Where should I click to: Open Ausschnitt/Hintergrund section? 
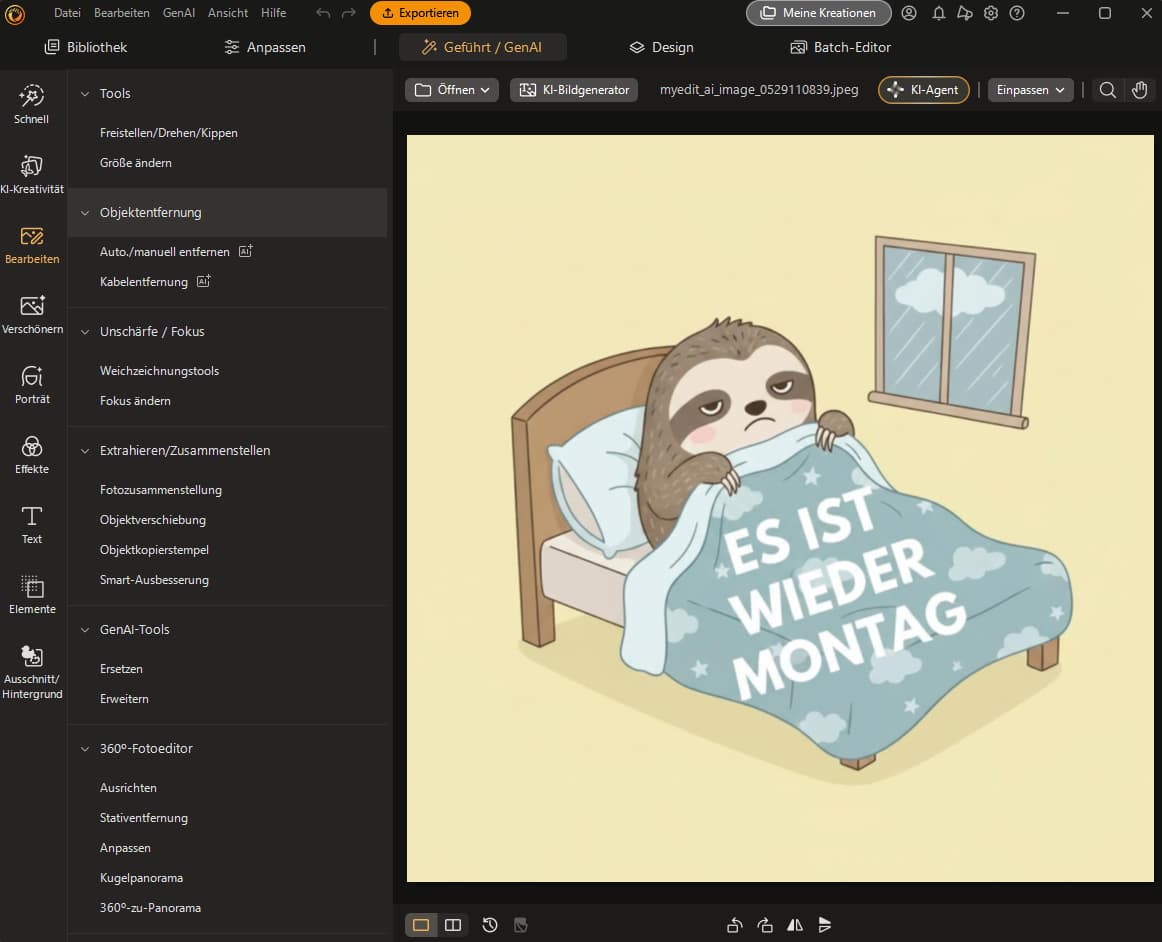click(x=31, y=671)
